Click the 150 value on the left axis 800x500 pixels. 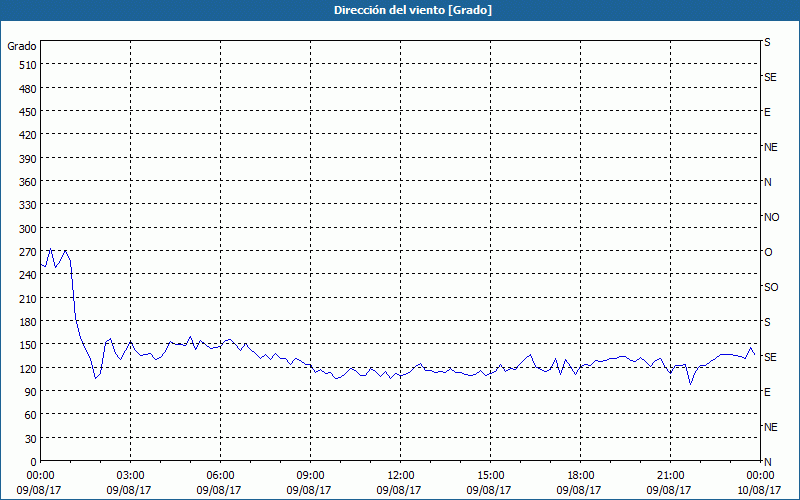pos(28,345)
